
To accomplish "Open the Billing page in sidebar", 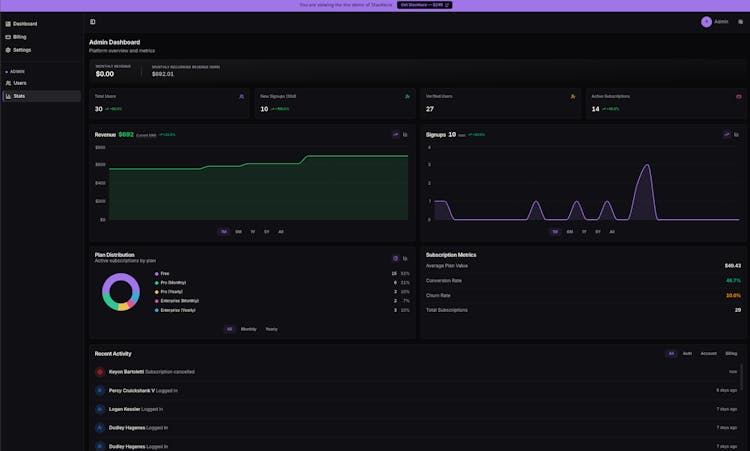I will 20,36.
